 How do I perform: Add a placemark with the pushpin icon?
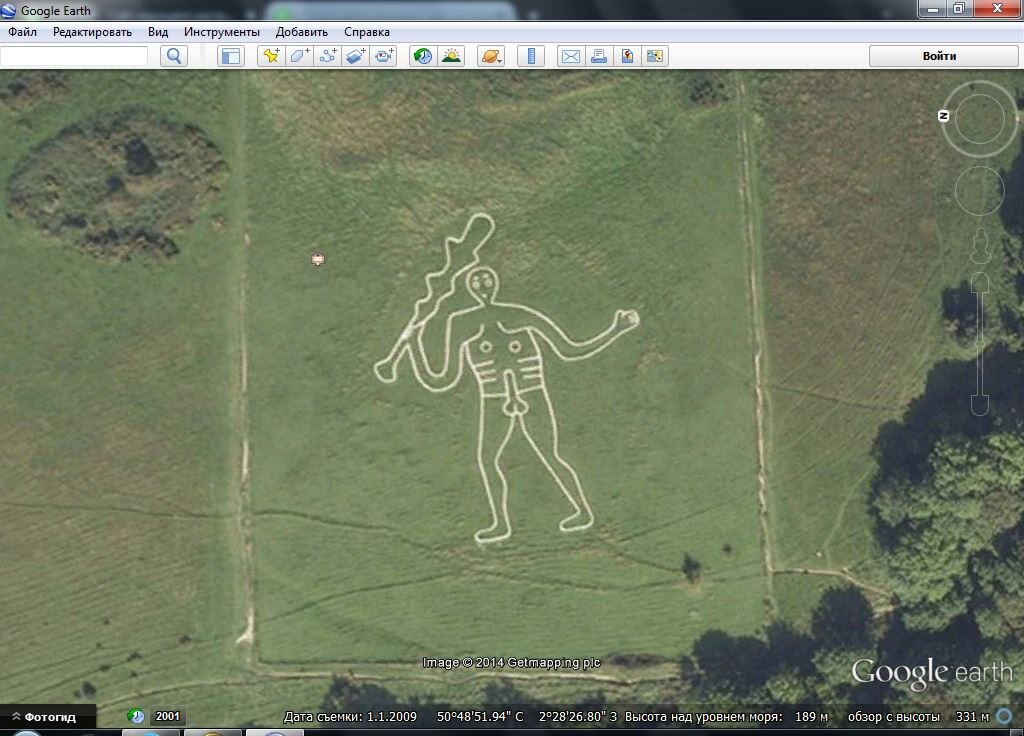tap(271, 56)
